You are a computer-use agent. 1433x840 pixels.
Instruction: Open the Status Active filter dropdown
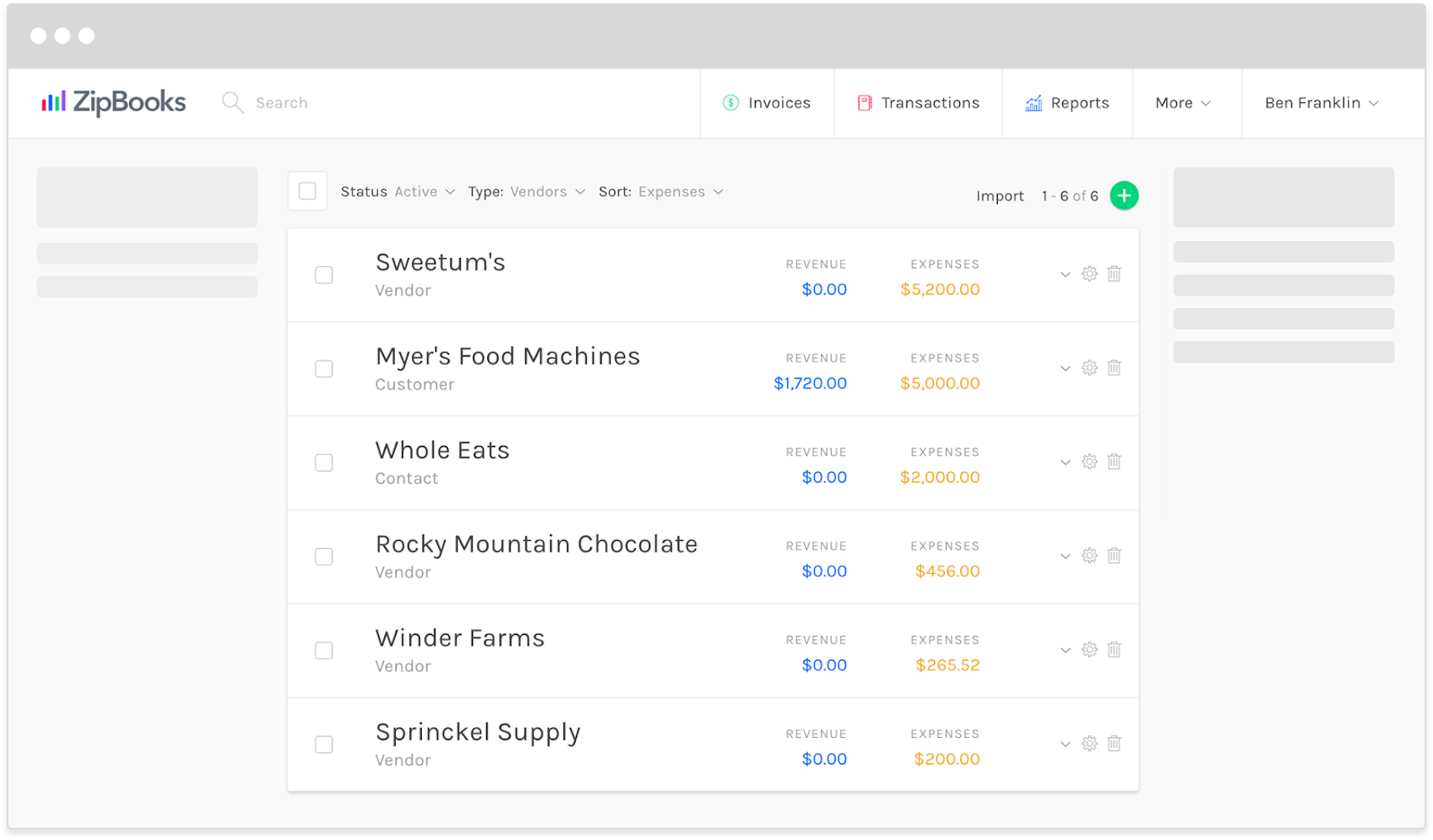coord(398,192)
